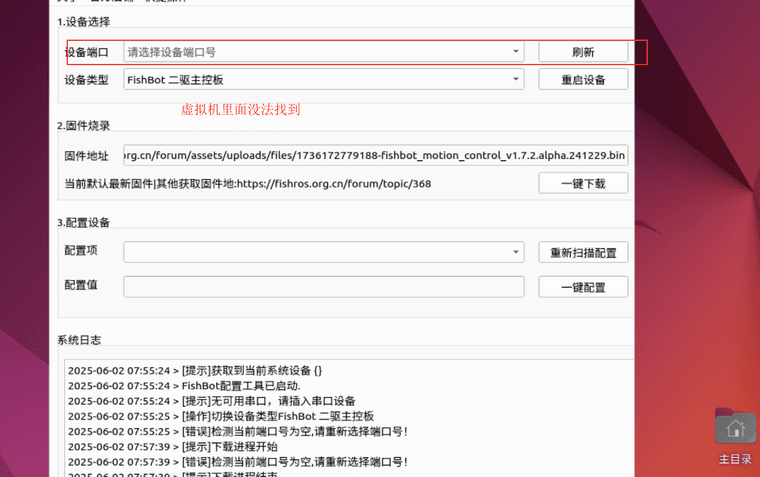This screenshot has height=477, width=760.
Task: Click the 一键配置 button
Action: coord(583,287)
